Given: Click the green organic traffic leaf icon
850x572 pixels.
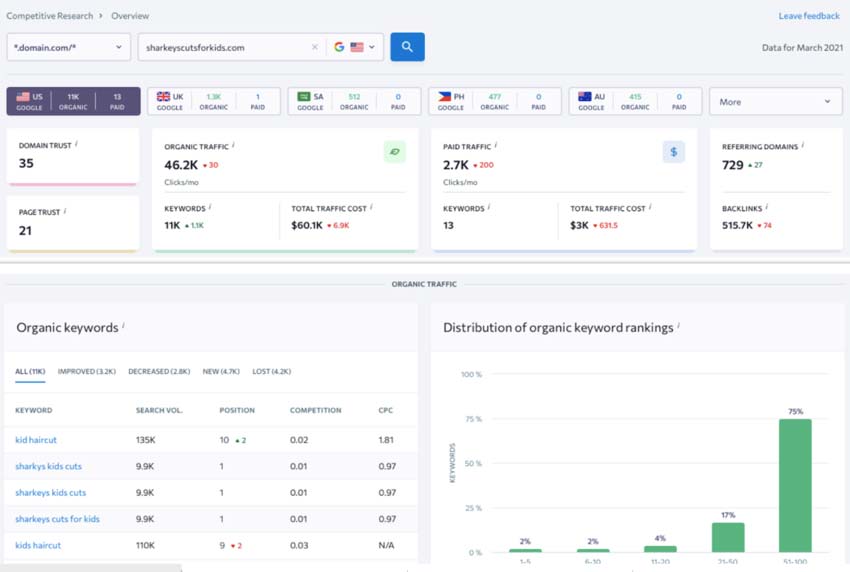Looking at the screenshot, I should (395, 152).
